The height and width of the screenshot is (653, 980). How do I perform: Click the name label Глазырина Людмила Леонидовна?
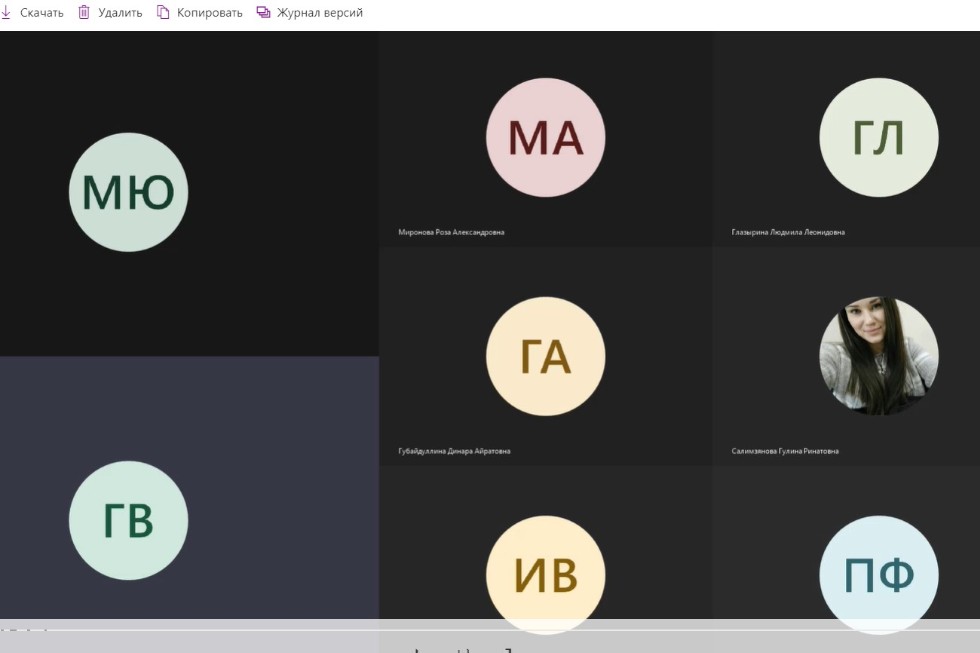click(788, 232)
